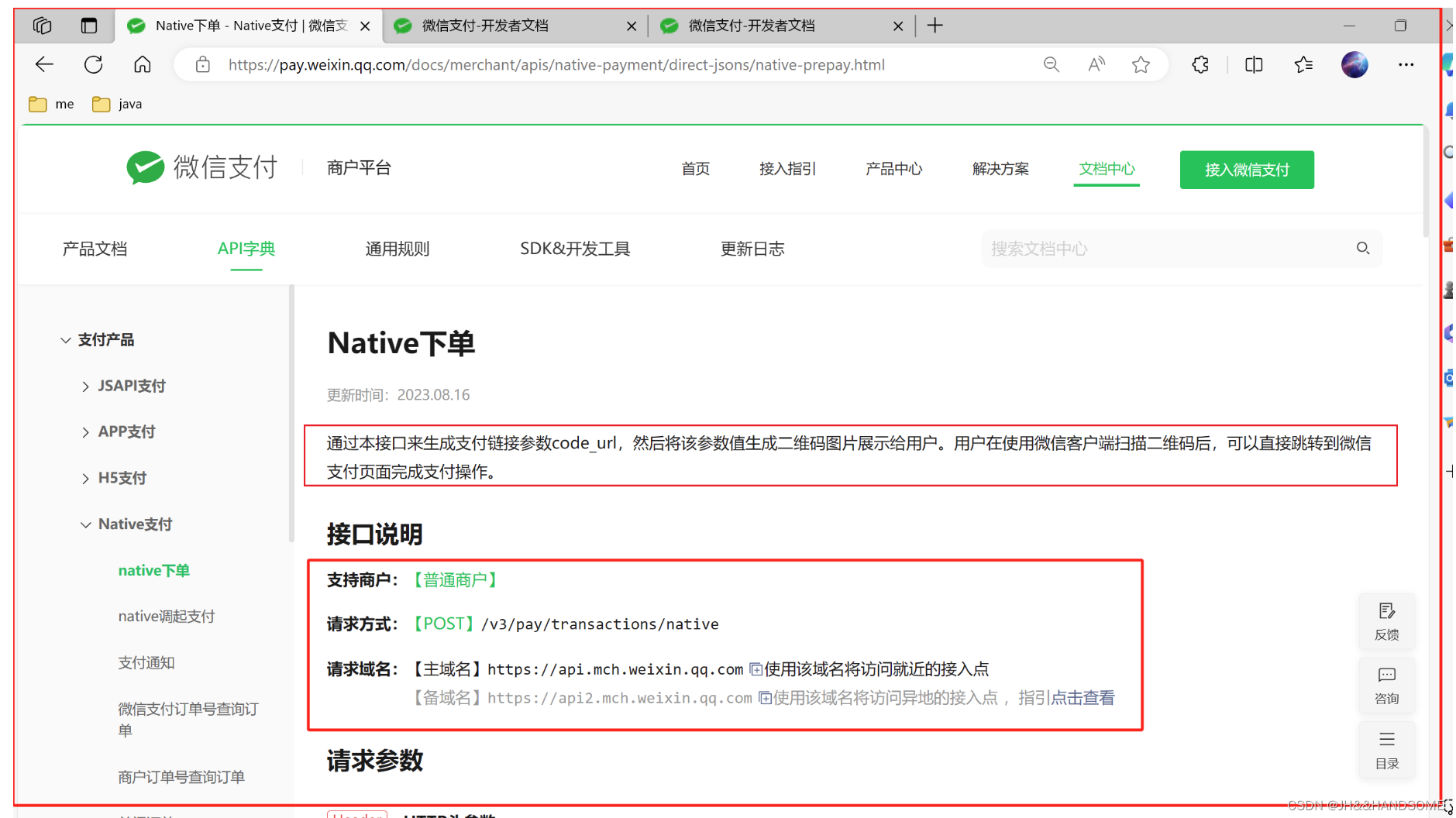Select the 通用规则 sub-tab
Screen dimensions: 1456x818
coord(398,249)
